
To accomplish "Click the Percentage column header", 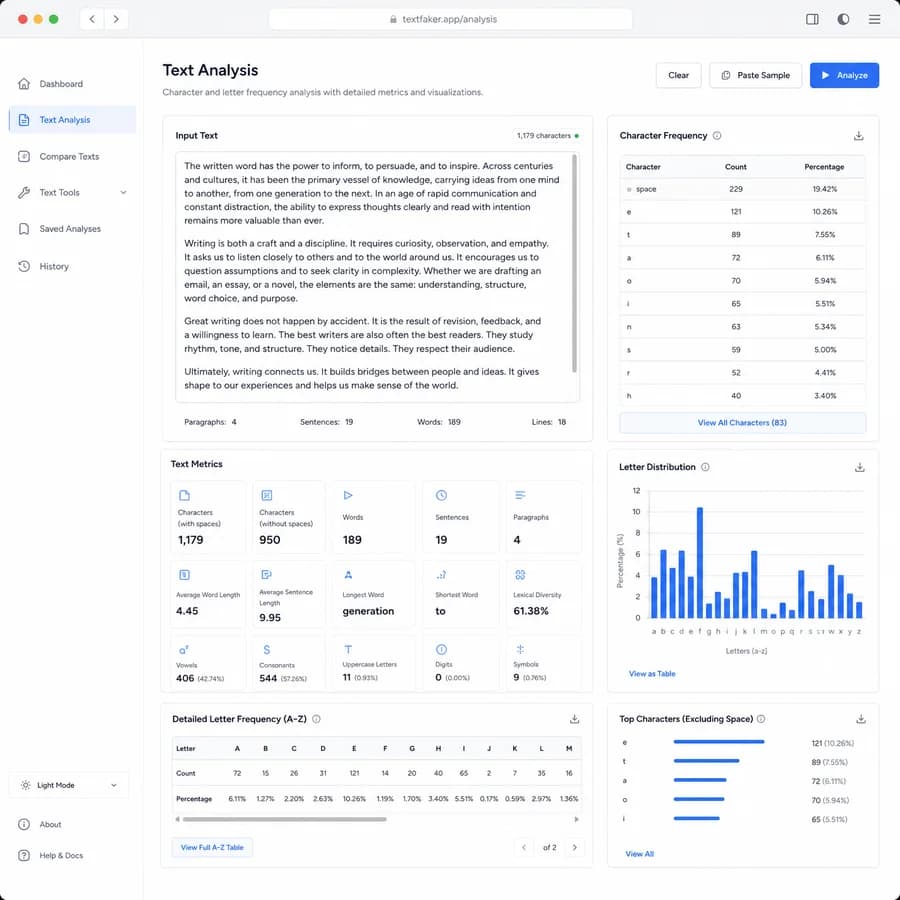I will 824,166.
